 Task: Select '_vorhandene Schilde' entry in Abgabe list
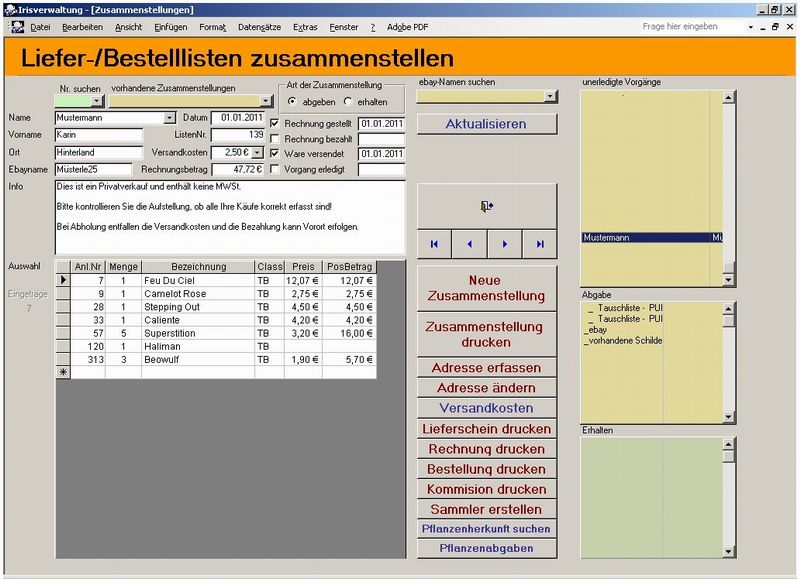(x=623, y=340)
